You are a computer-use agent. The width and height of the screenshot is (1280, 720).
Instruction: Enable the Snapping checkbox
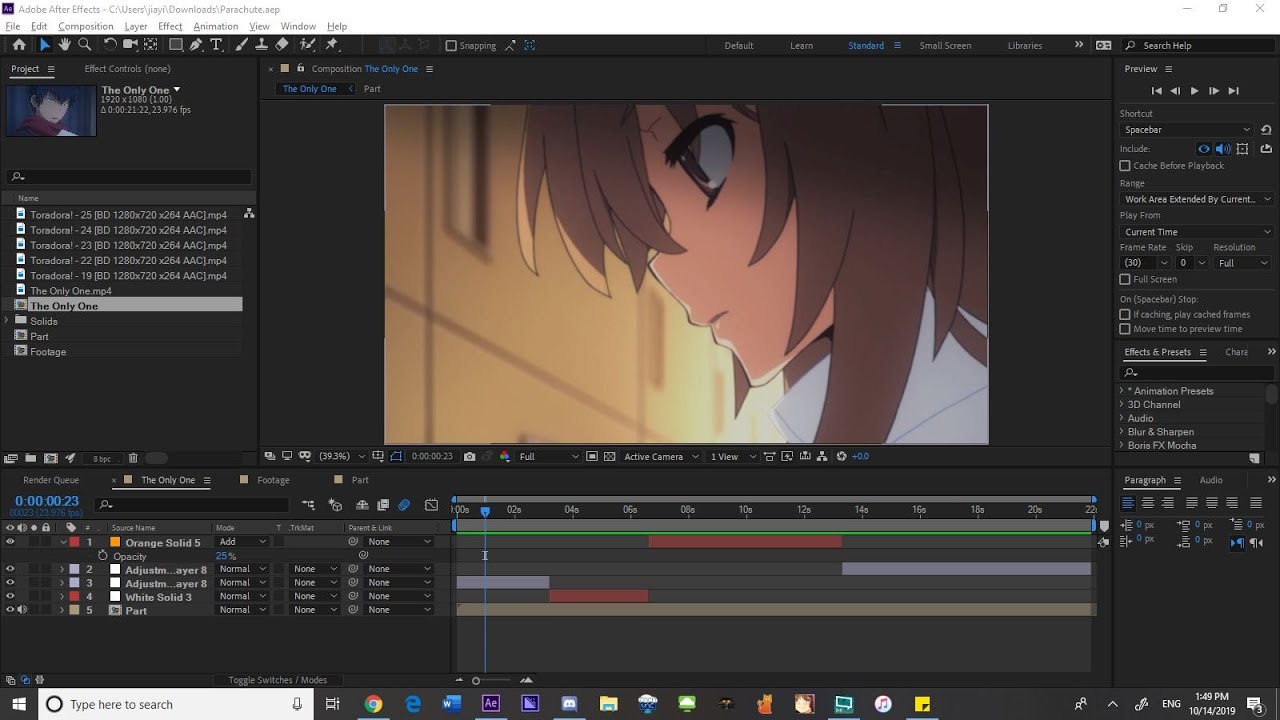click(x=451, y=45)
